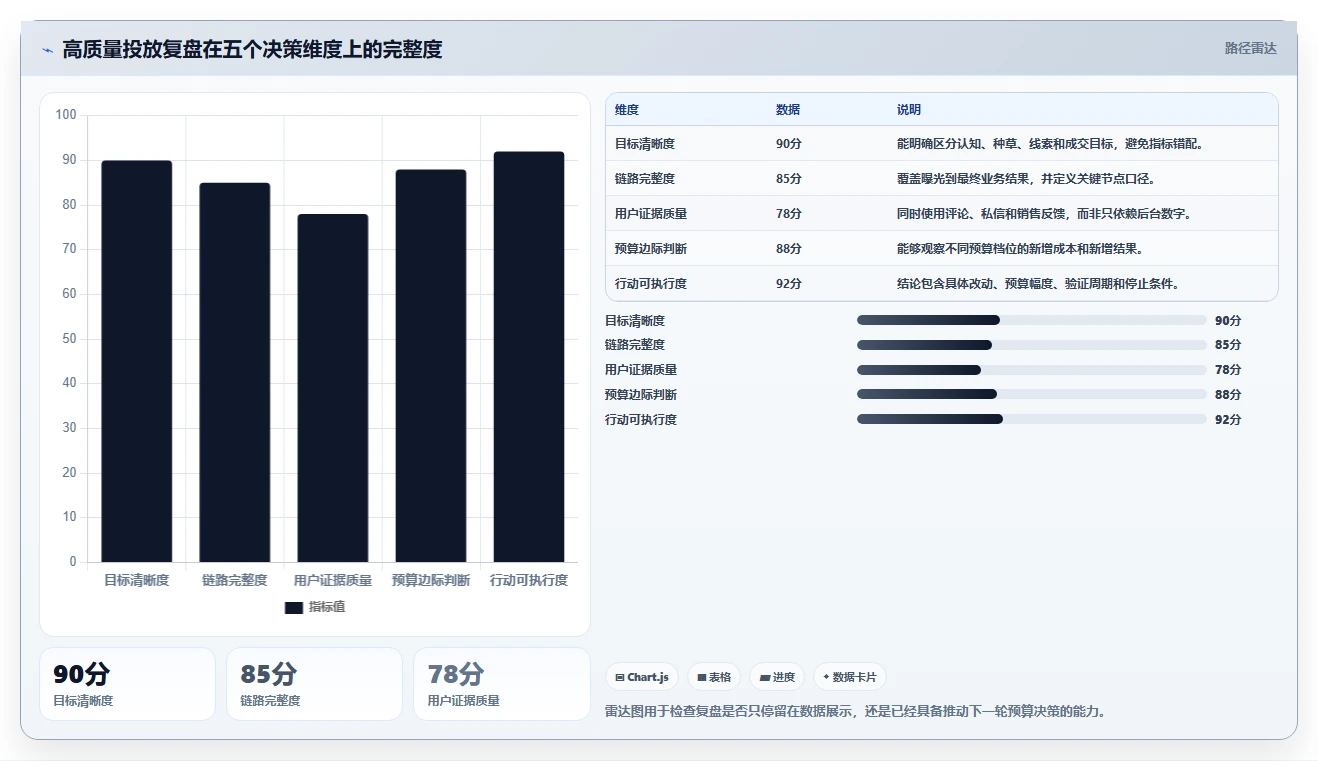1318x761 pixels.
Task: Click the 行动可执行度 x-axis label
Action: pyautogui.click(x=529, y=580)
